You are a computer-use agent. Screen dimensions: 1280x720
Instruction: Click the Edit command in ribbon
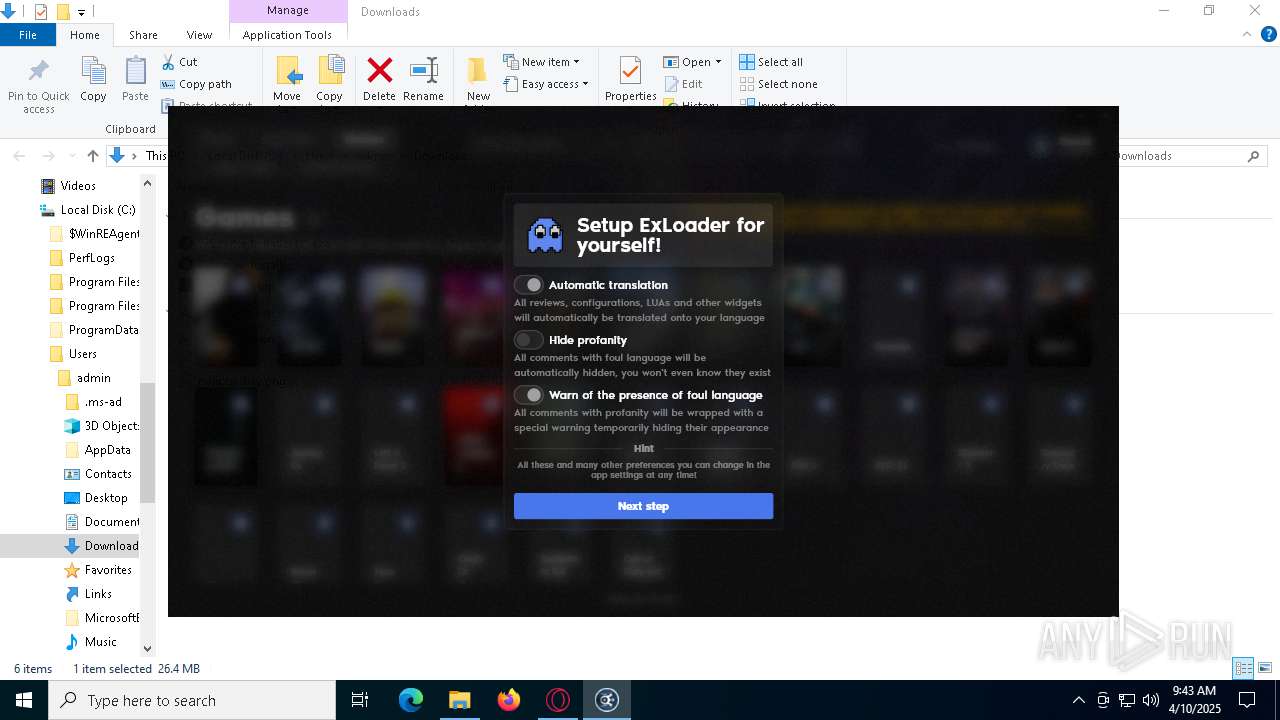[684, 84]
